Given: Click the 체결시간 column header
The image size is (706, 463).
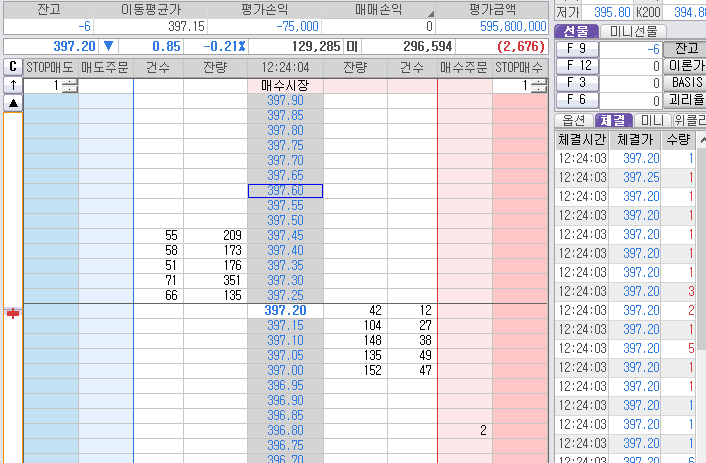Looking at the screenshot, I should pos(582,140).
